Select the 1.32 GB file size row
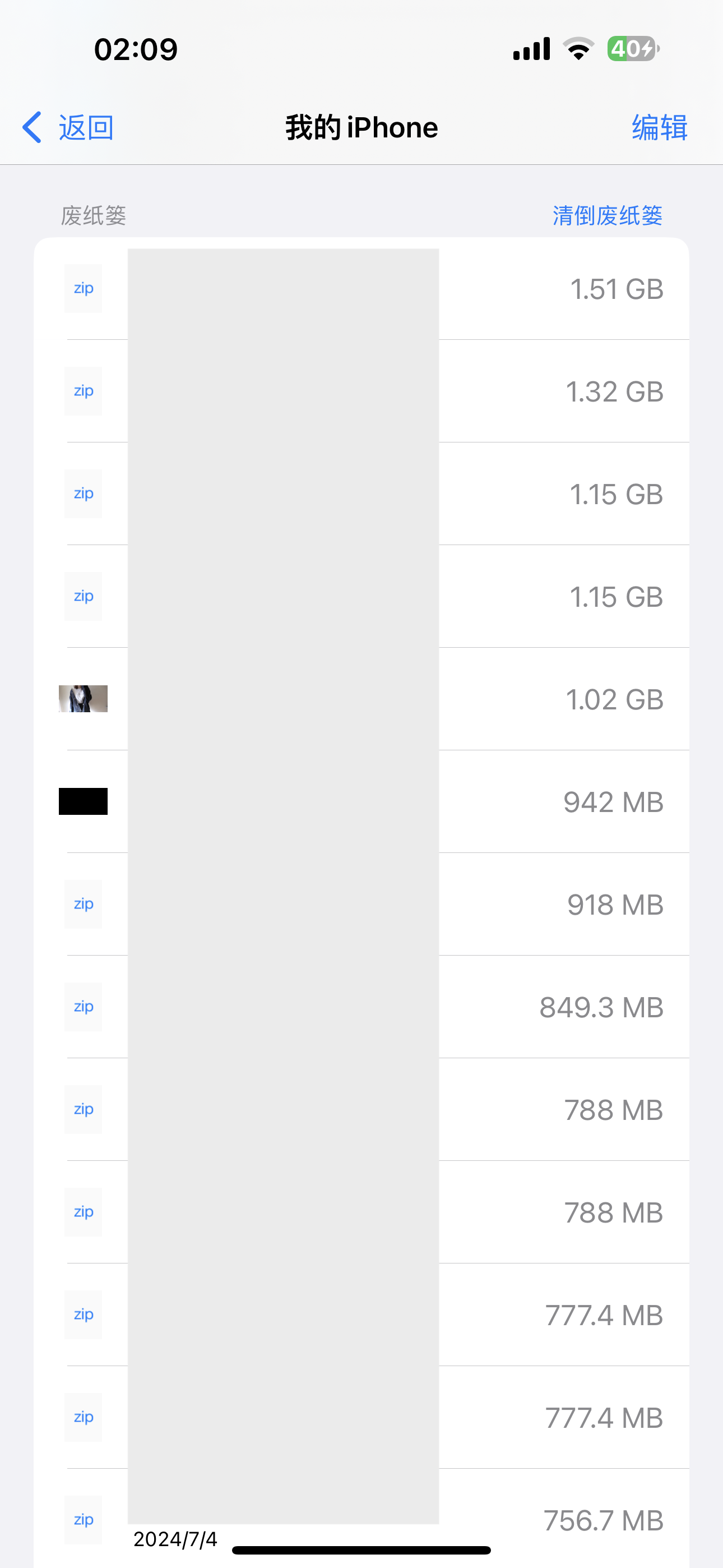Image resolution: width=723 pixels, height=1568 pixels. tap(614, 392)
